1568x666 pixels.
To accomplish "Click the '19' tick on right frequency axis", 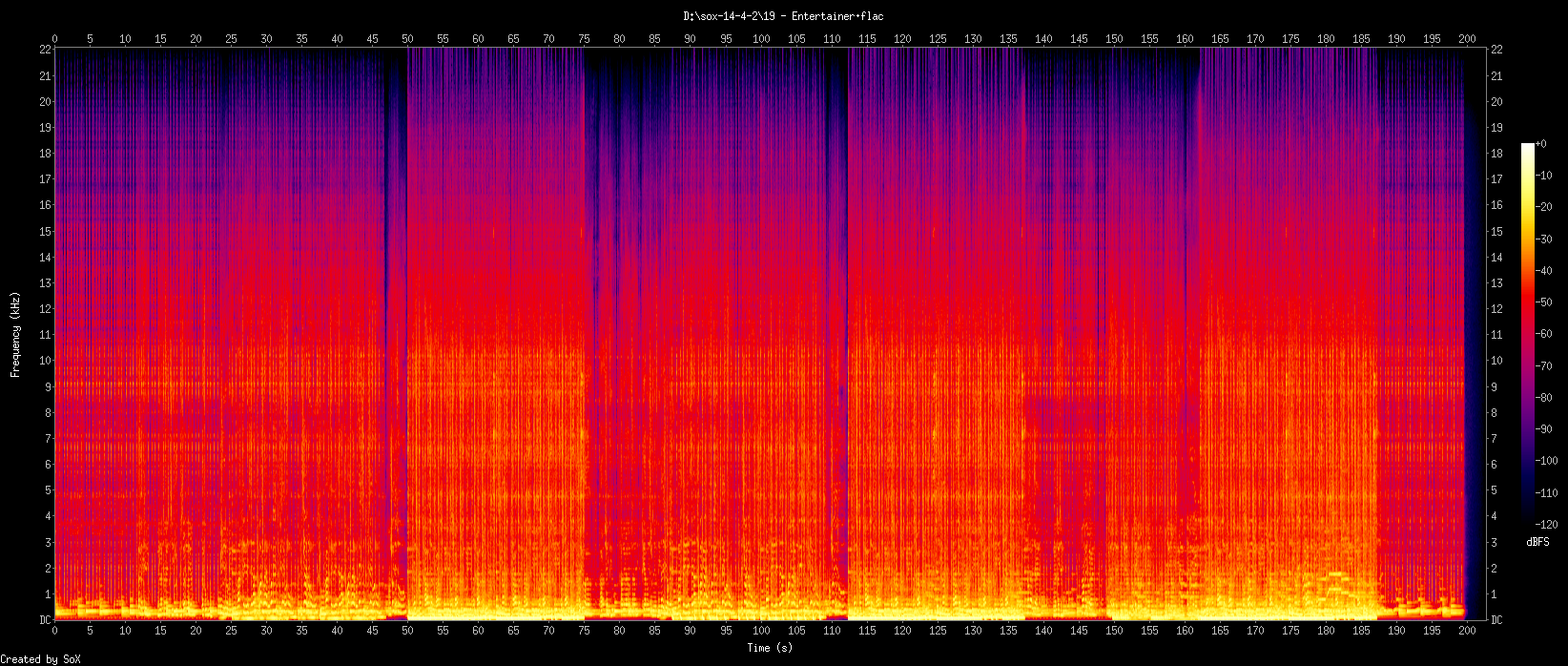I will [1496, 127].
